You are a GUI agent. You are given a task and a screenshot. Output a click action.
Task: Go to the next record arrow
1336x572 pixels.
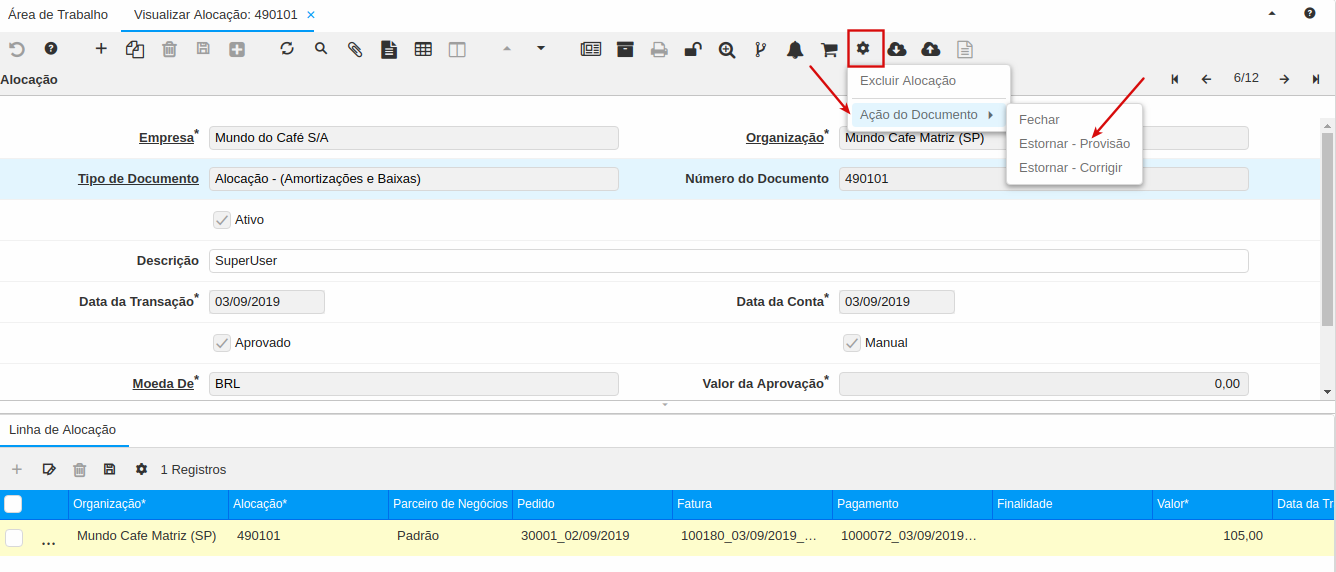pyautogui.click(x=1284, y=79)
